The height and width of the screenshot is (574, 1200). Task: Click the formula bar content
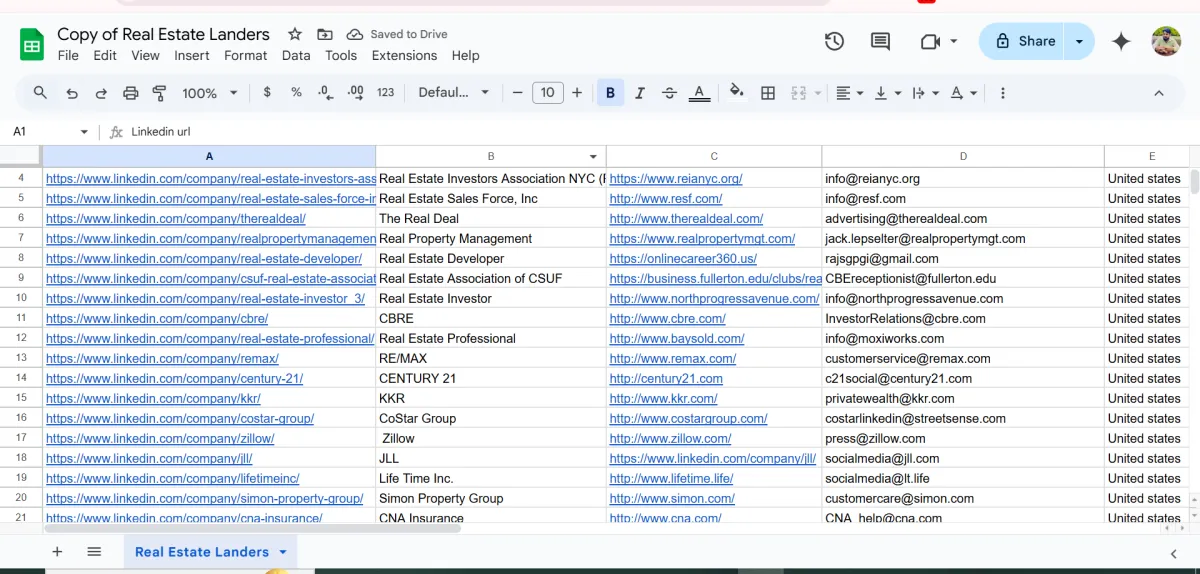click(161, 131)
